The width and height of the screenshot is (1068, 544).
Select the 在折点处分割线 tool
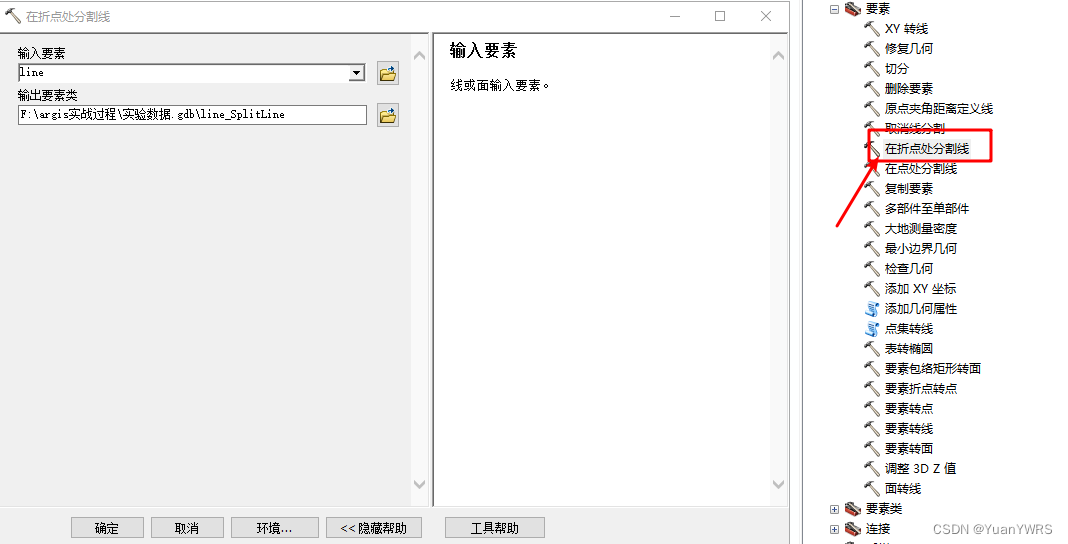coord(926,148)
